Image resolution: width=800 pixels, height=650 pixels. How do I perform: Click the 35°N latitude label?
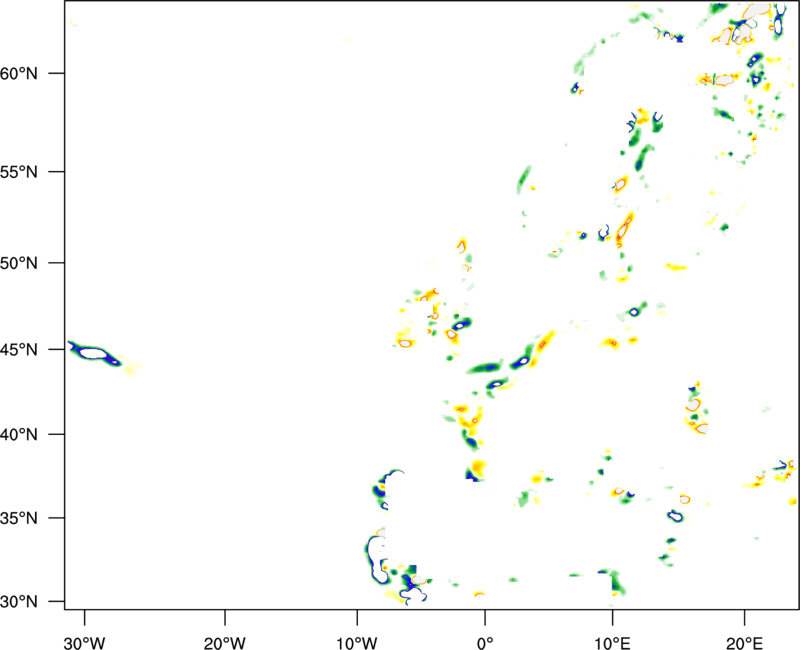[19, 518]
